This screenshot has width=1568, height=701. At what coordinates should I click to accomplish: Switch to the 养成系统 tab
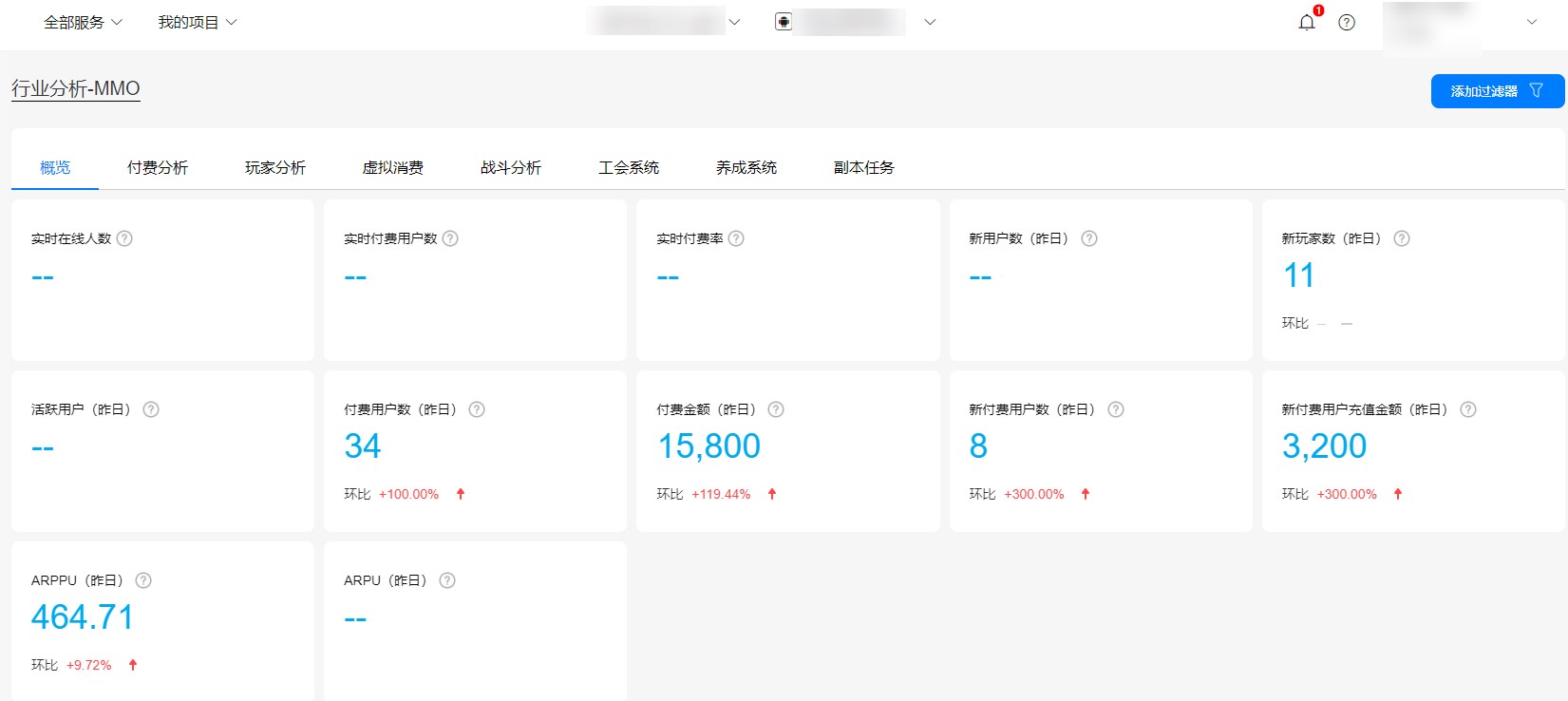pyautogui.click(x=746, y=167)
